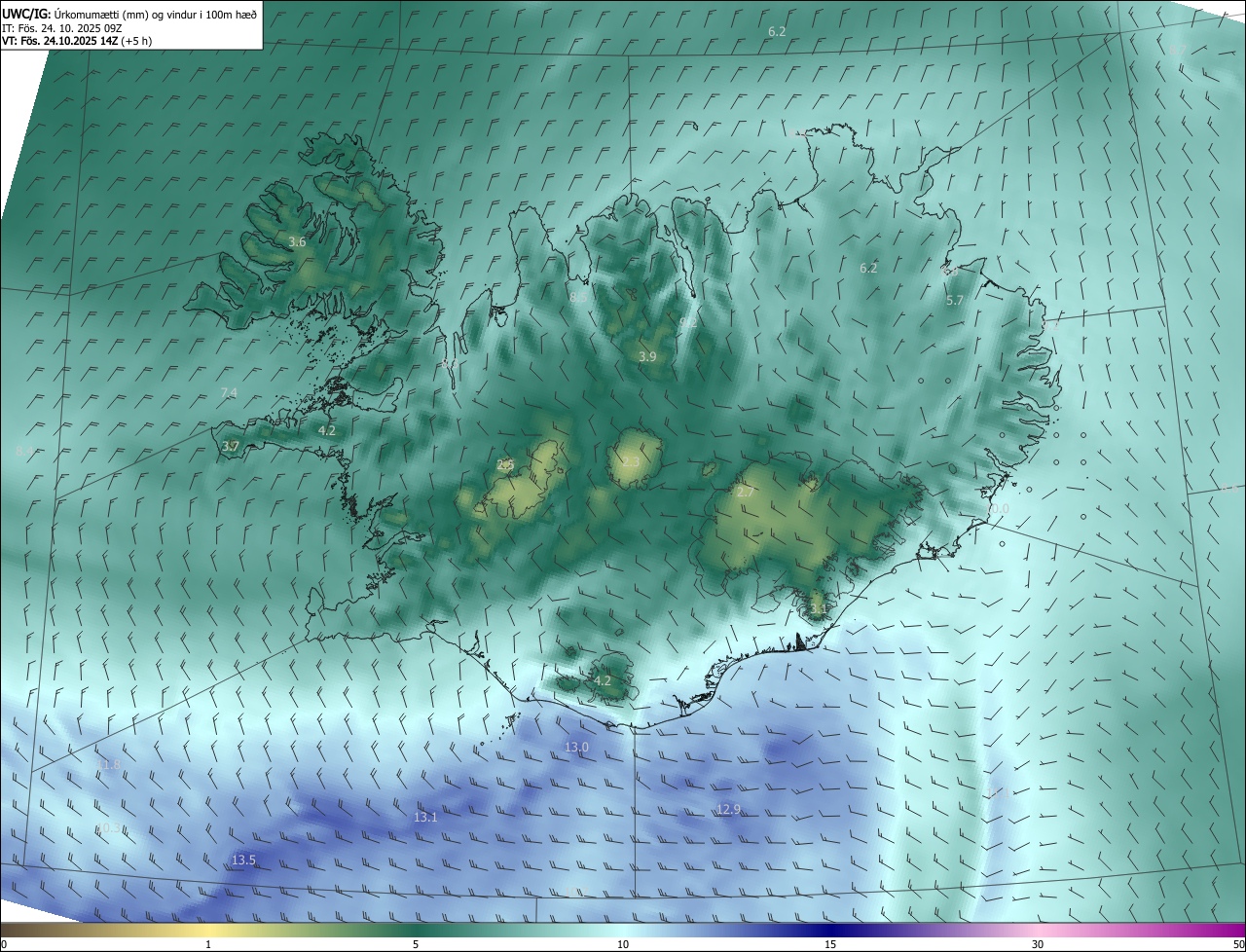The width and height of the screenshot is (1246, 952).
Task: Click the 2.7 value on Vatnajökull glacier
Action: pos(746,493)
